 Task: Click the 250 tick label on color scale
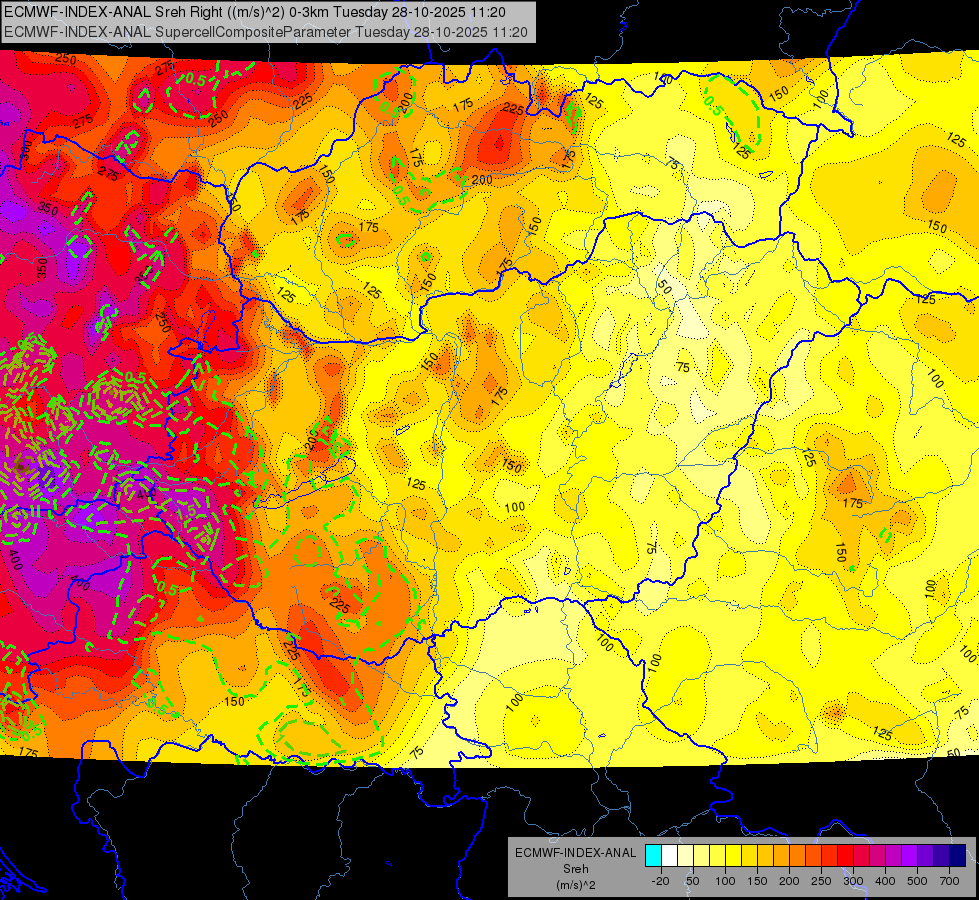tap(821, 881)
